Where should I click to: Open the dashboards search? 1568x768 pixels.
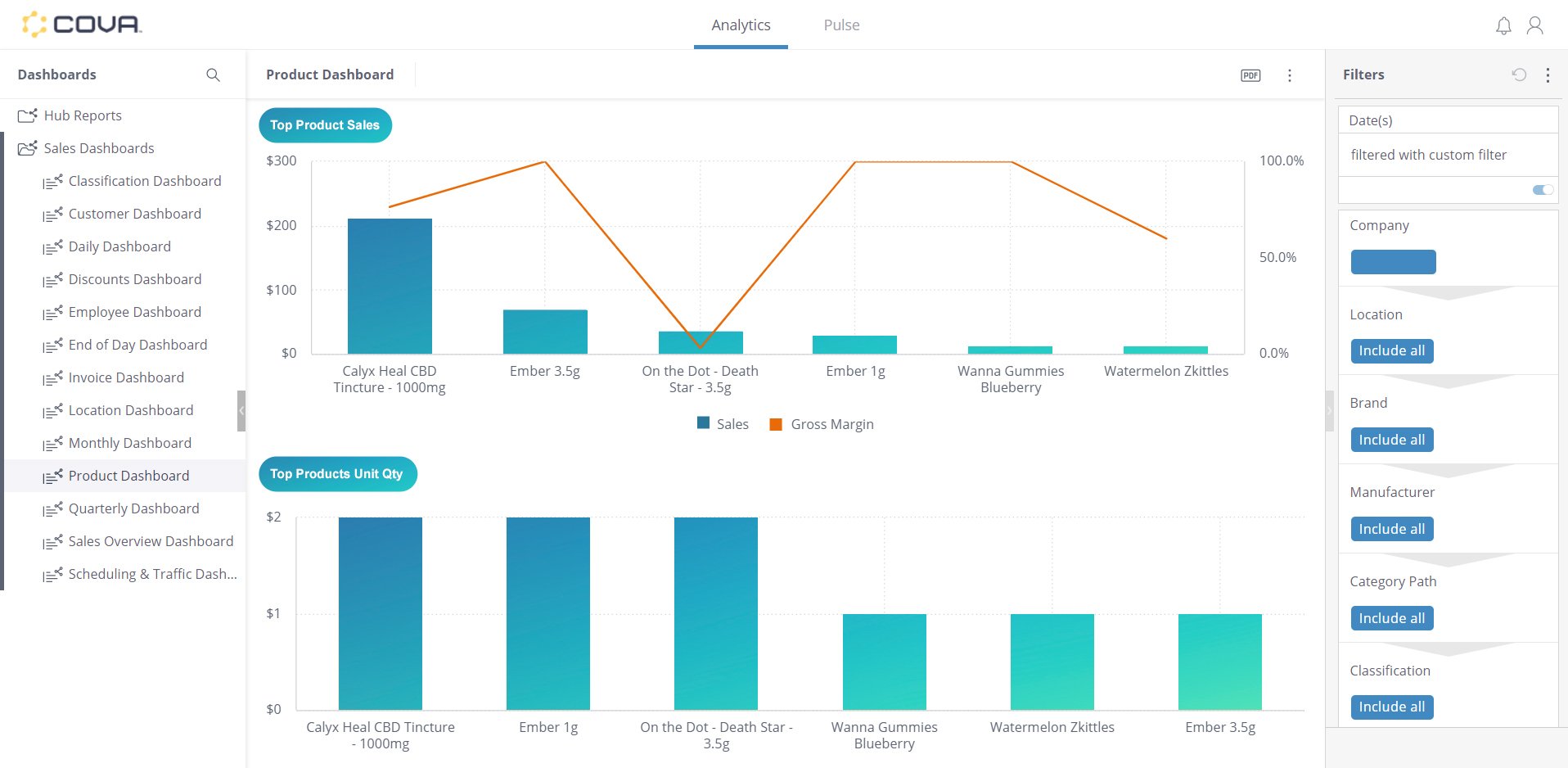pos(213,75)
